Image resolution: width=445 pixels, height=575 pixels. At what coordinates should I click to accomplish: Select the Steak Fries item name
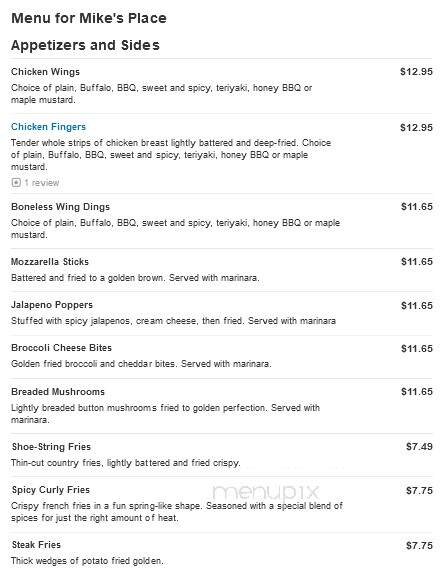(36, 545)
